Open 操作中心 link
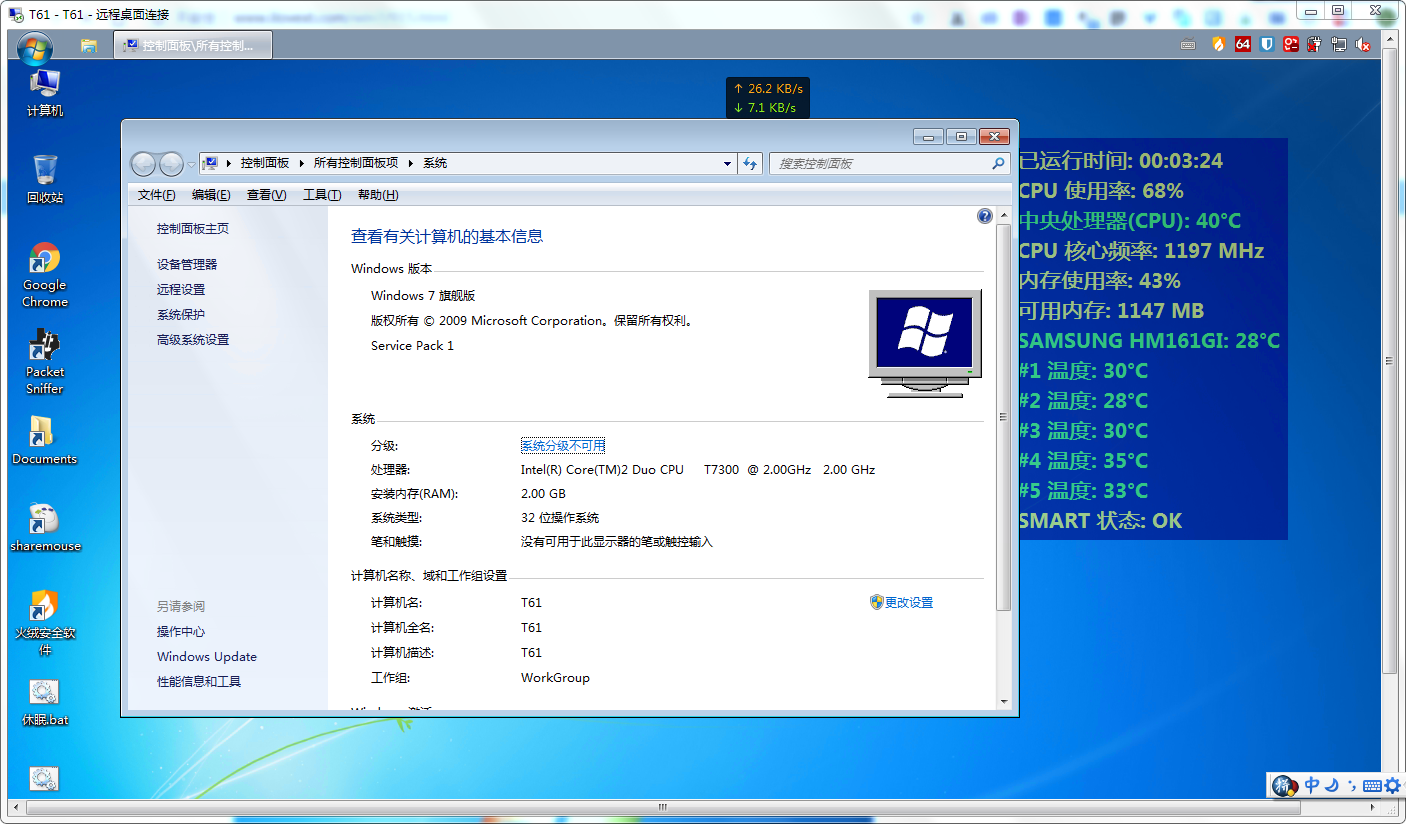The height and width of the screenshot is (824, 1406). click(x=181, y=632)
